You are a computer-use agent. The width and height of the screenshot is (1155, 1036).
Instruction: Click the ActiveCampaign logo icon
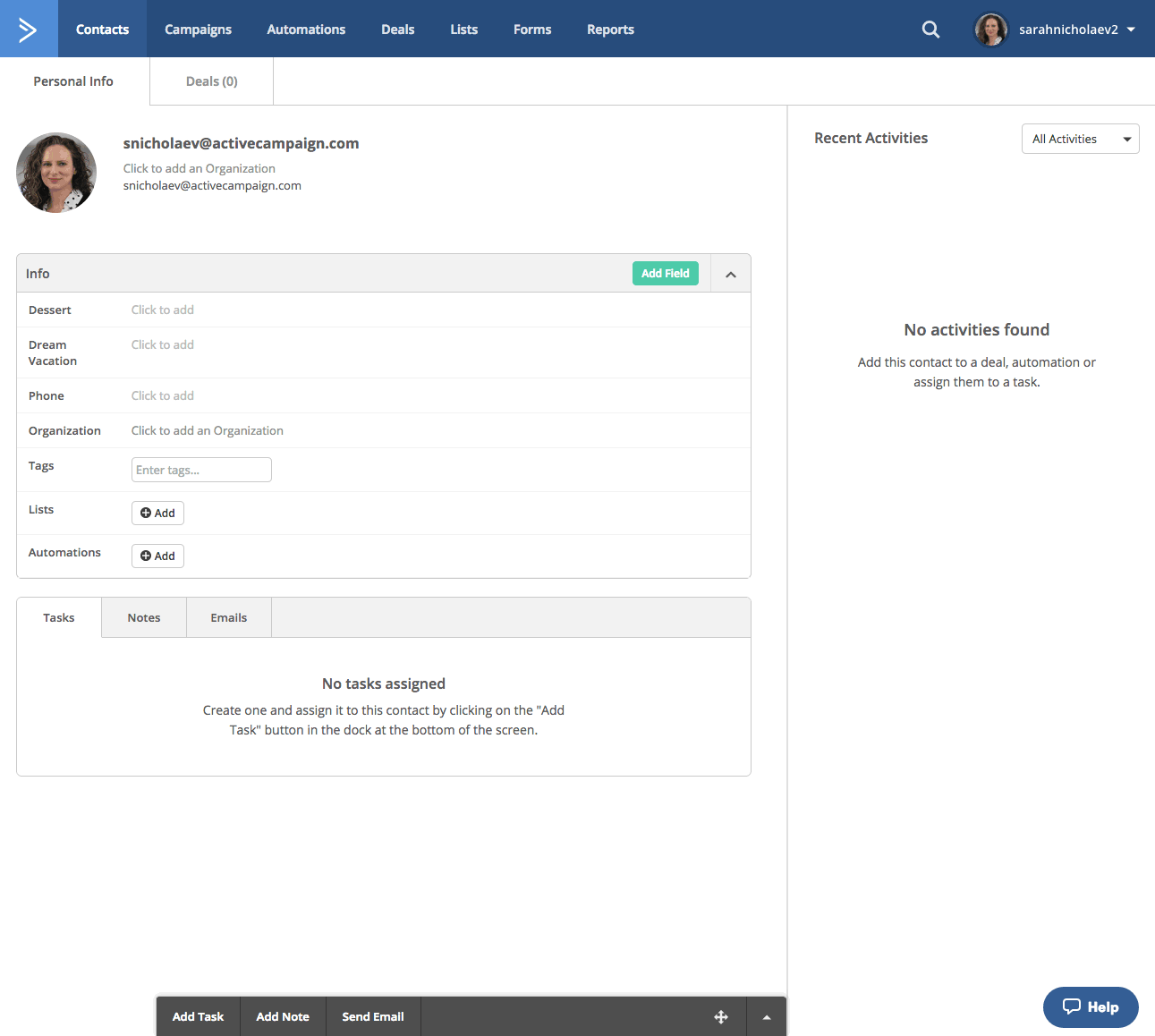[x=28, y=28]
